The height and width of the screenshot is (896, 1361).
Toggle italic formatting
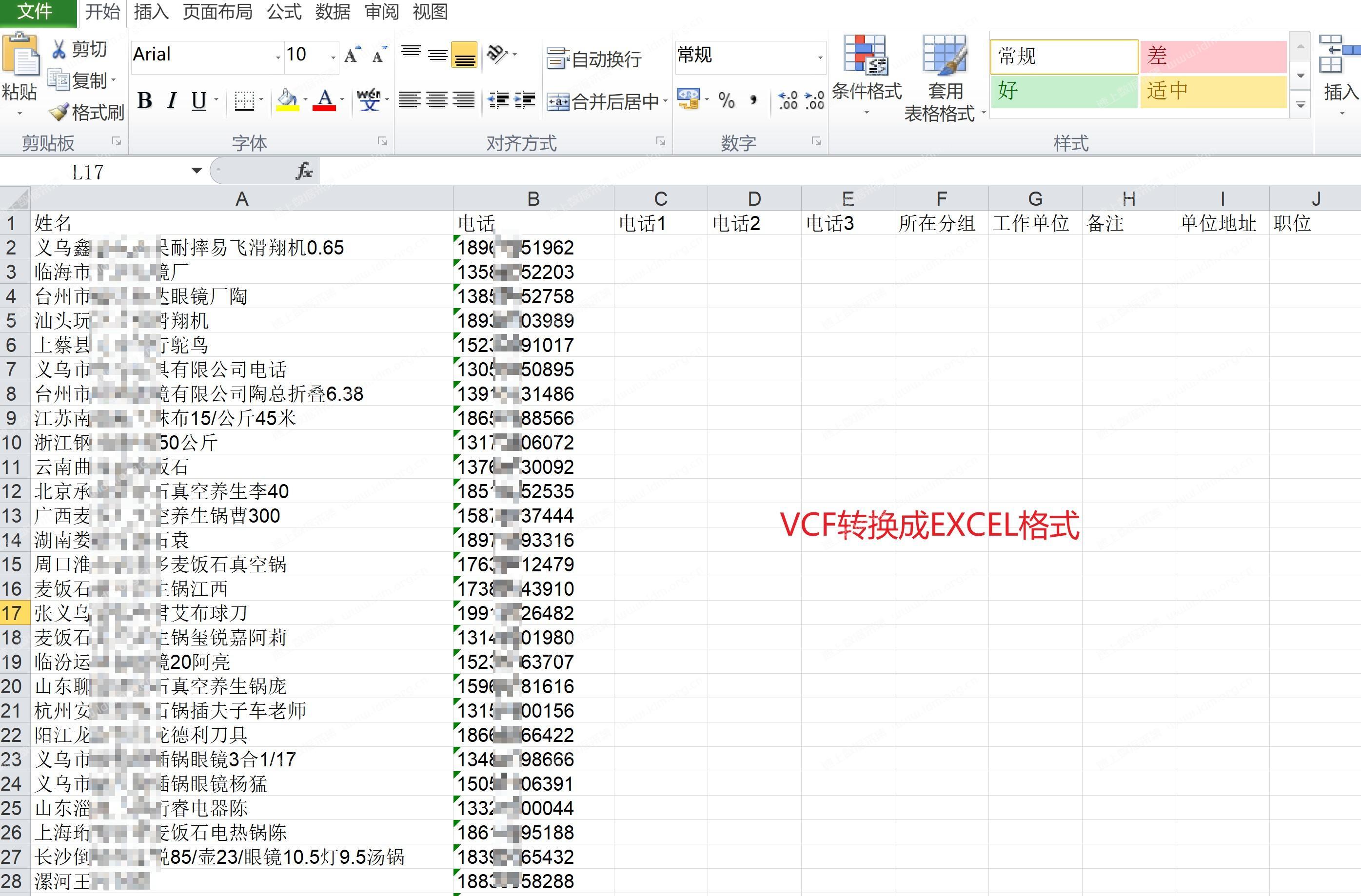coord(172,100)
